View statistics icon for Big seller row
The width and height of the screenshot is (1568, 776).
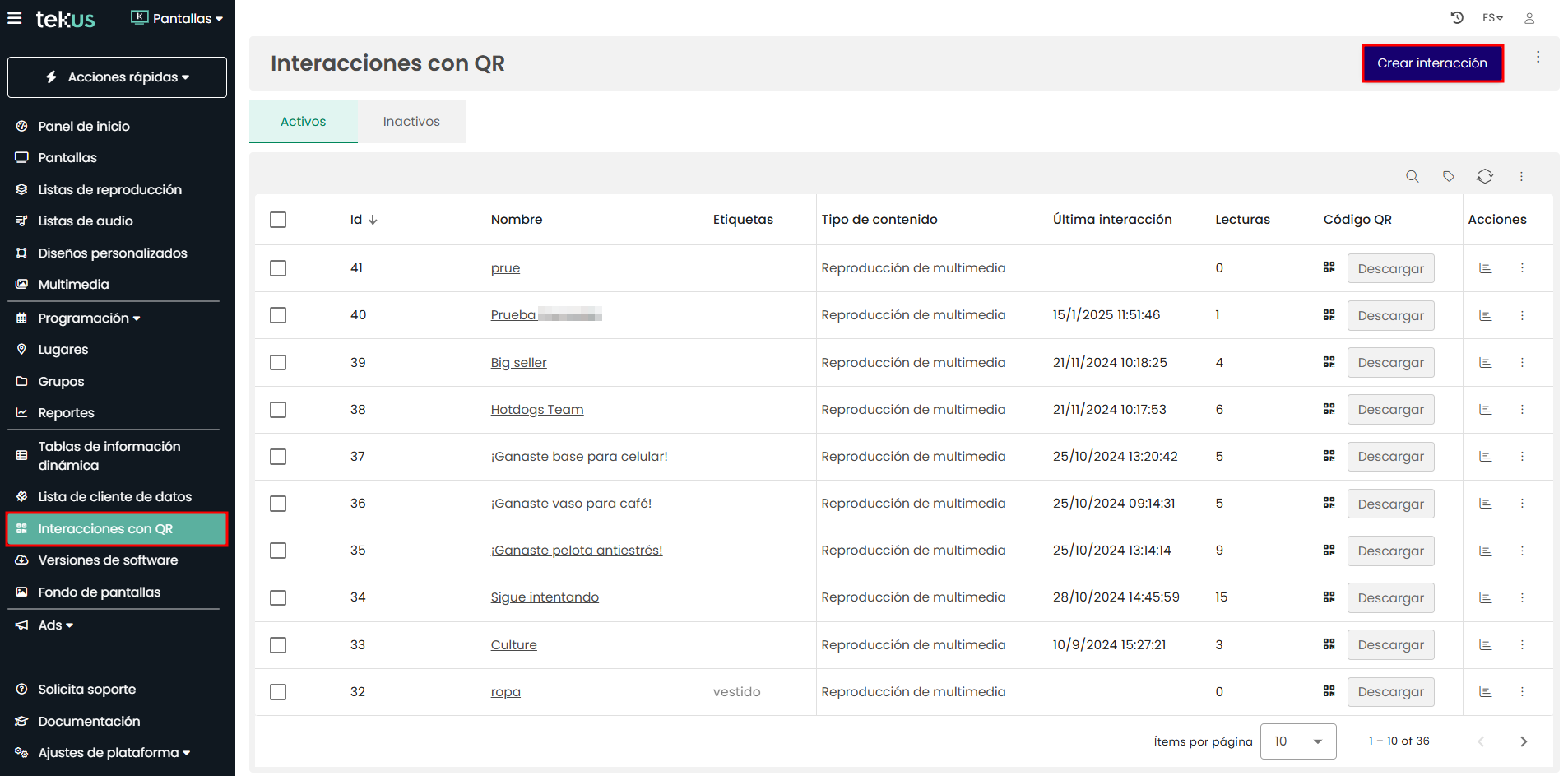pos(1485,363)
